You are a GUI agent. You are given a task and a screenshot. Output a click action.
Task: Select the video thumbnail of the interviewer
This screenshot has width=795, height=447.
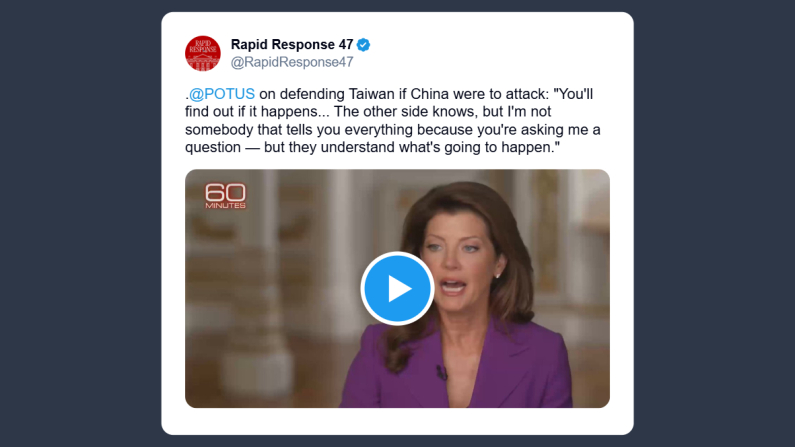pyautogui.click(x=397, y=288)
